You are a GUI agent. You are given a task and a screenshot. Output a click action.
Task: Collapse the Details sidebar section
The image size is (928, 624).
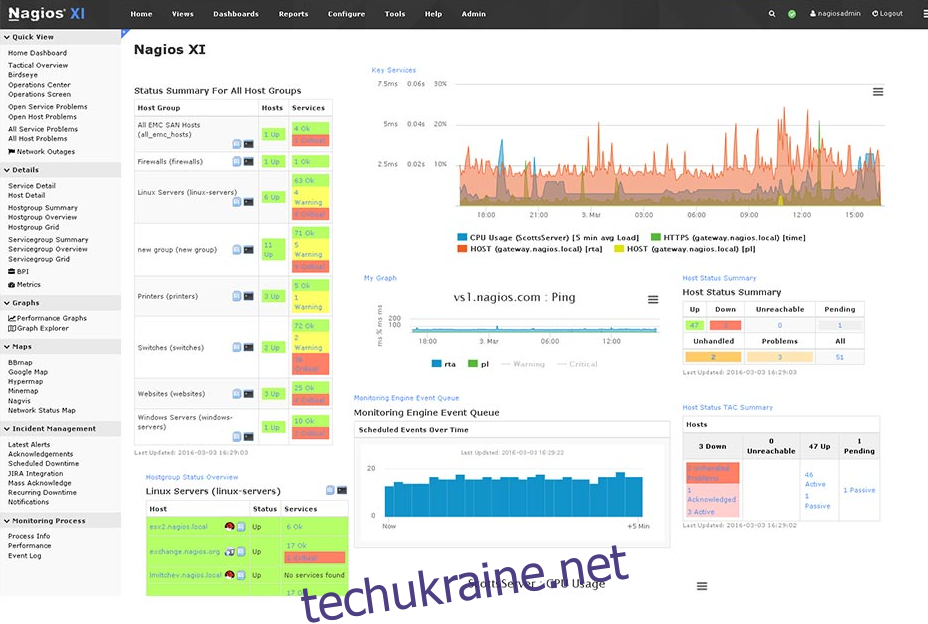click(x=60, y=170)
